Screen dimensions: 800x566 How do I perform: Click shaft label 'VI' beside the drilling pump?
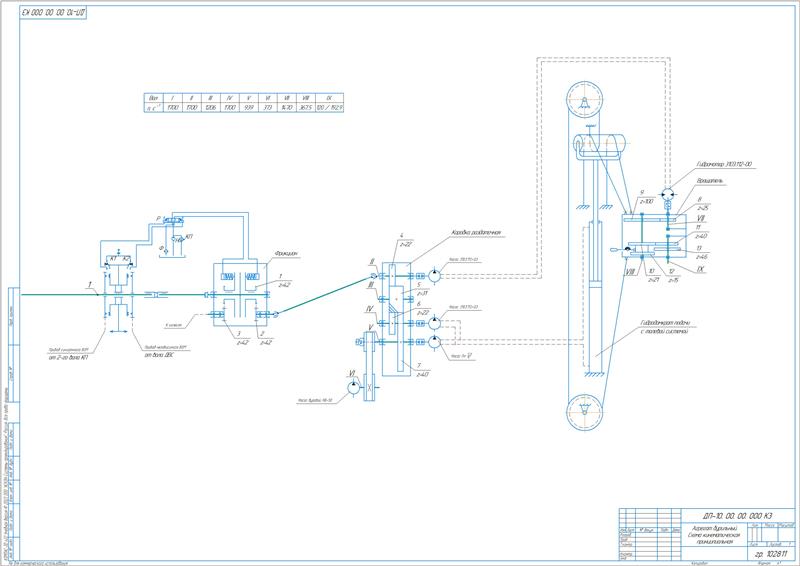point(351,374)
